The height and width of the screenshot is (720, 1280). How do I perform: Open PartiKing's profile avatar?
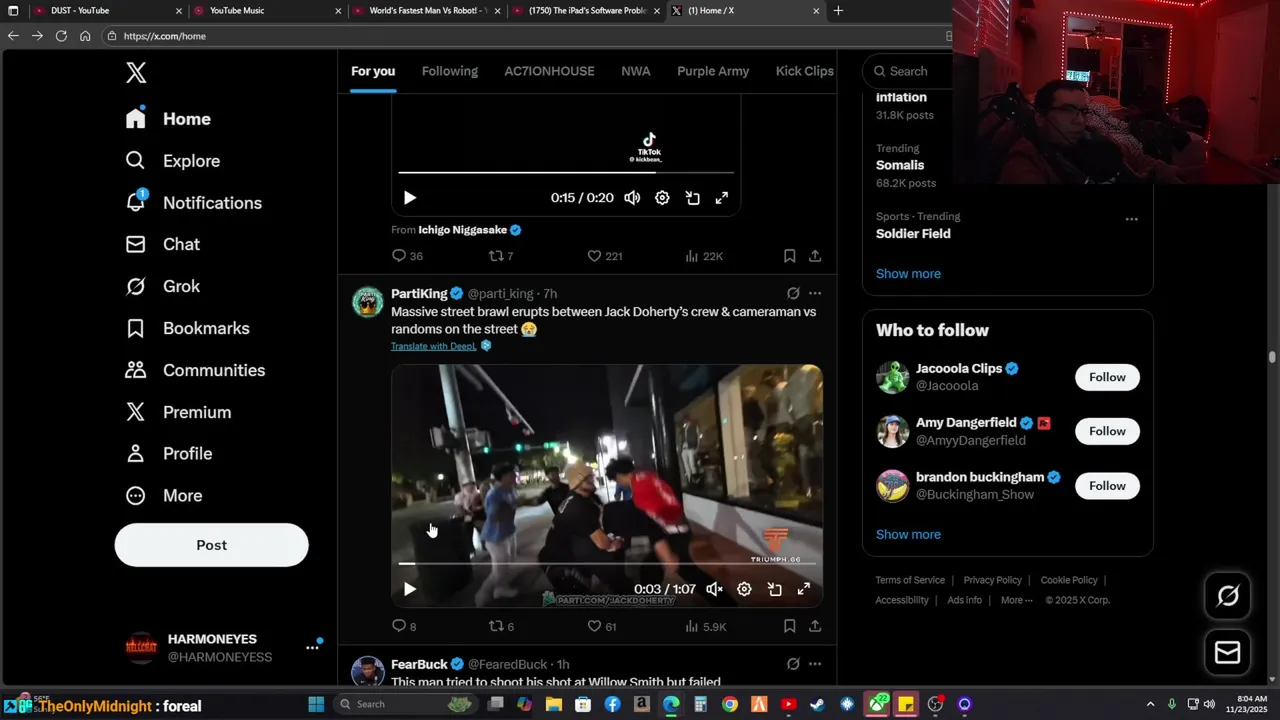pyautogui.click(x=368, y=301)
